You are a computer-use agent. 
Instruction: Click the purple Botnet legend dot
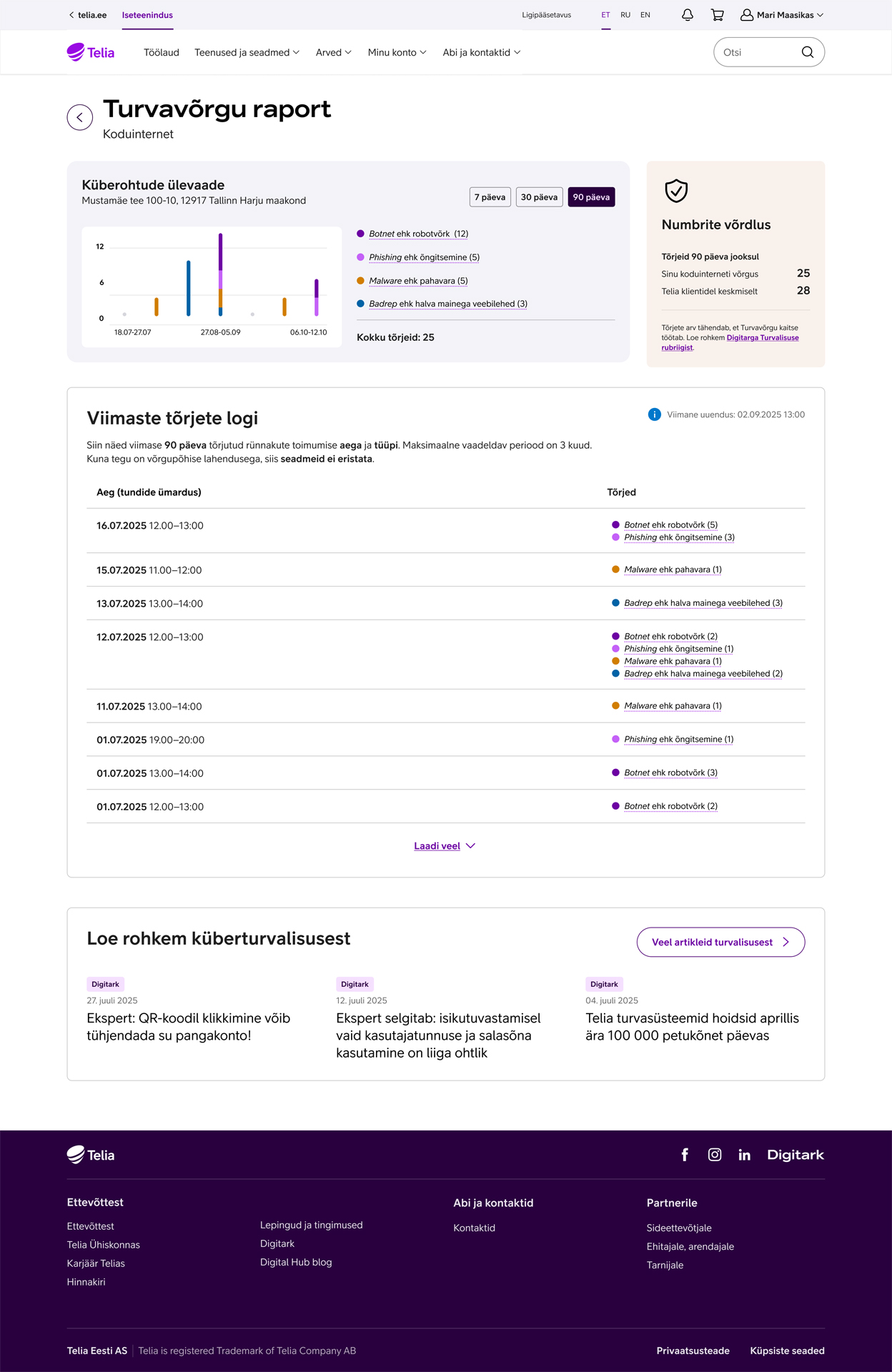point(360,234)
